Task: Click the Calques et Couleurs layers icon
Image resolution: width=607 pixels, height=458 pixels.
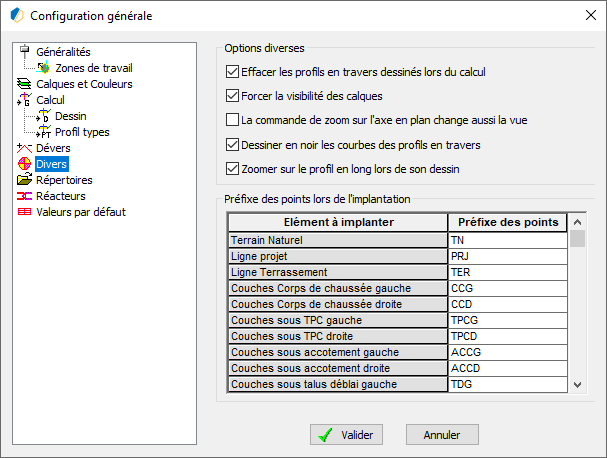Action: [x=24, y=84]
